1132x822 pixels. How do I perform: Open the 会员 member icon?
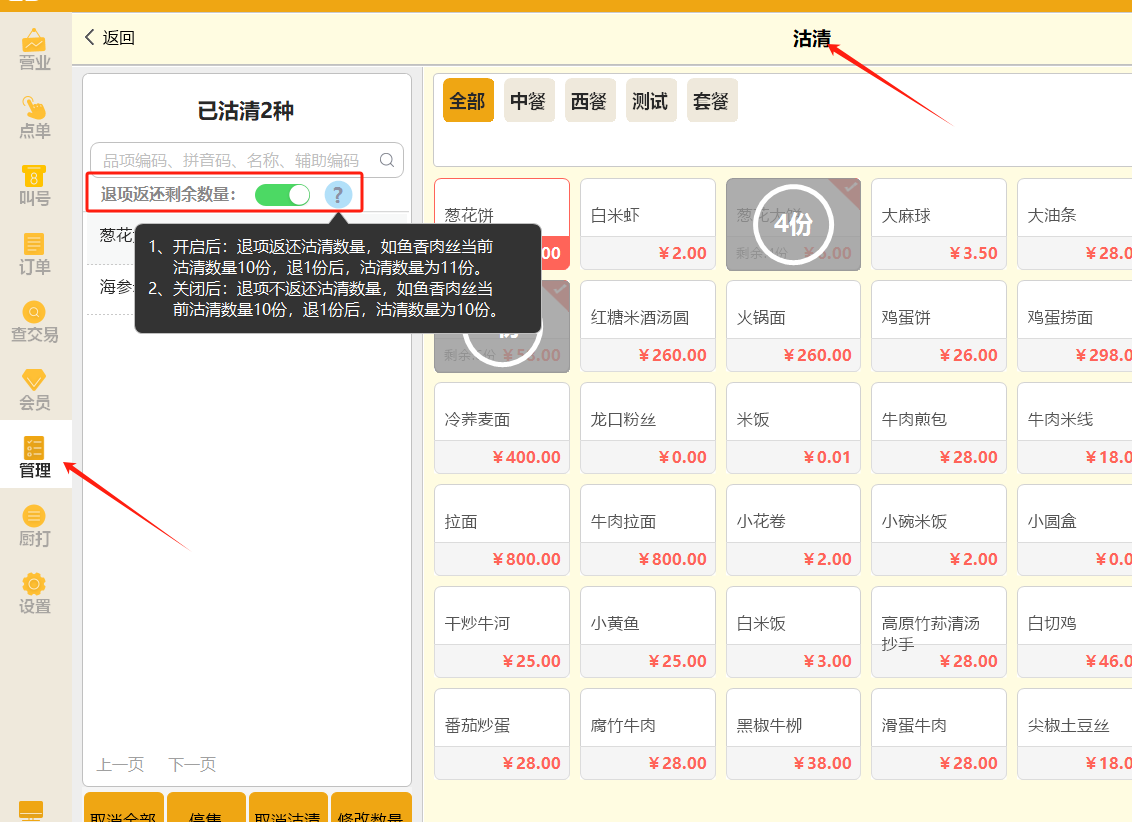pos(35,389)
